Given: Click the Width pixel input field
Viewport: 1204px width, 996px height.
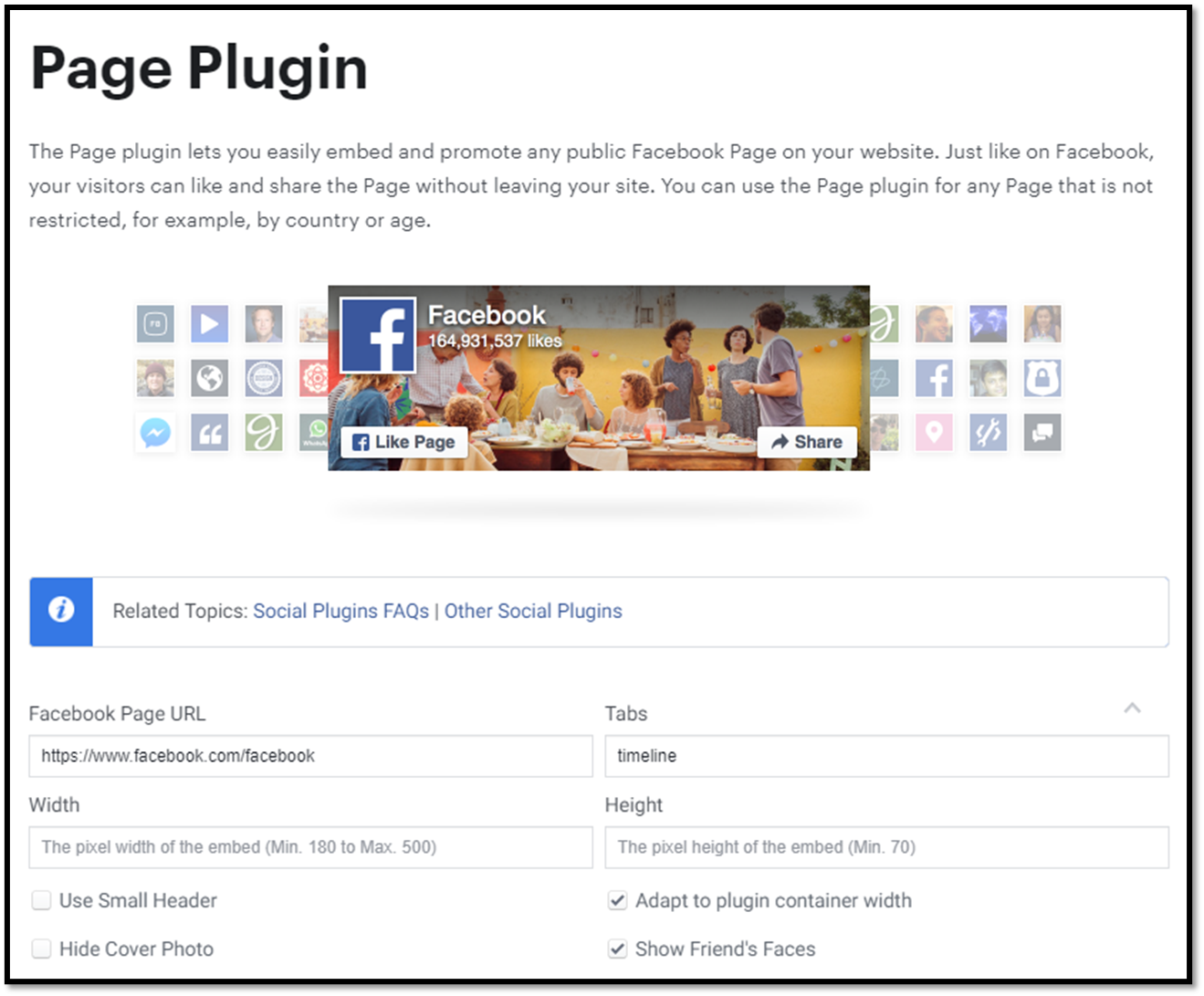Looking at the screenshot, I should click(x=310, y=847).
